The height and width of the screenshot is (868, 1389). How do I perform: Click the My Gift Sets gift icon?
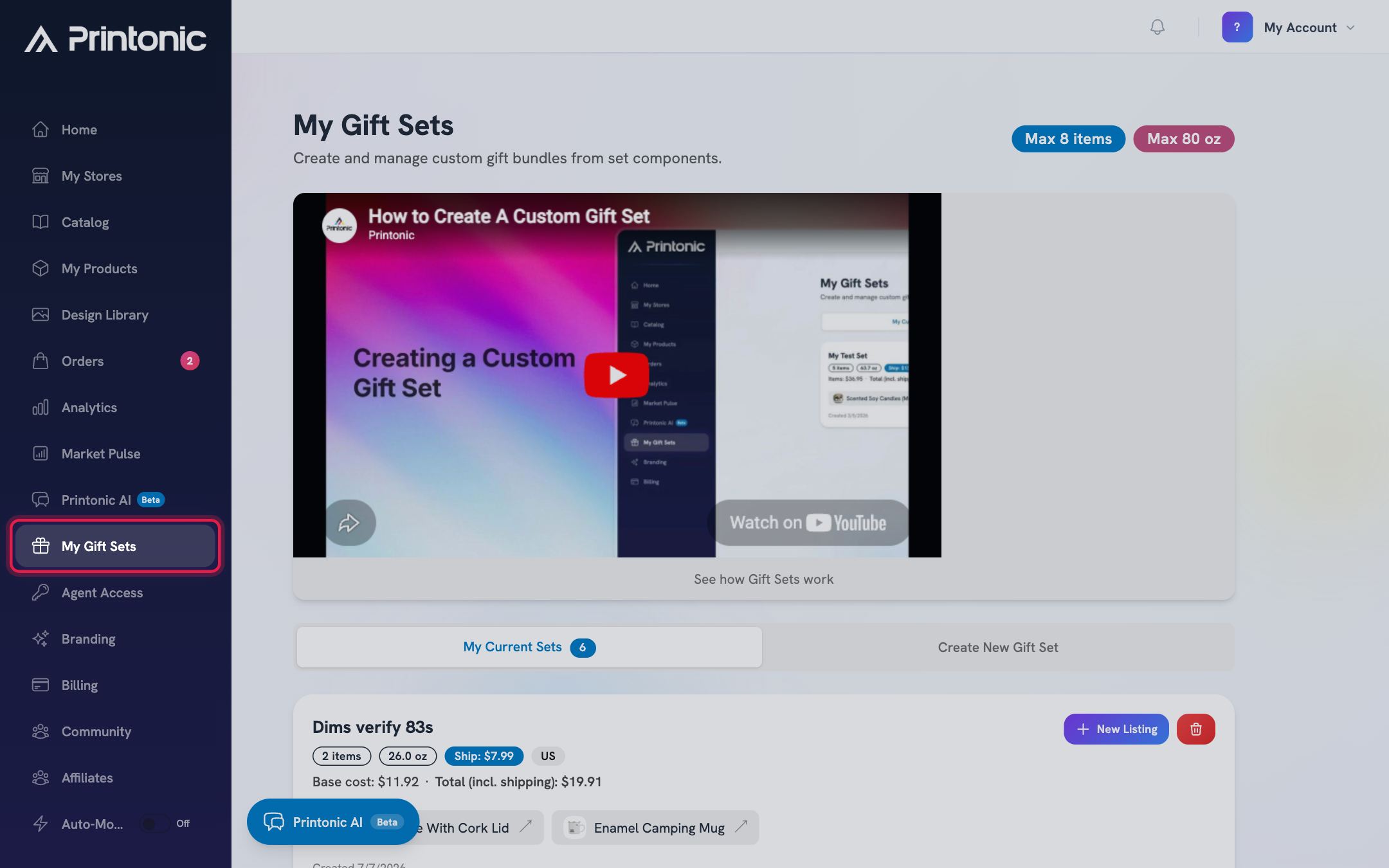tap(41, 546)
